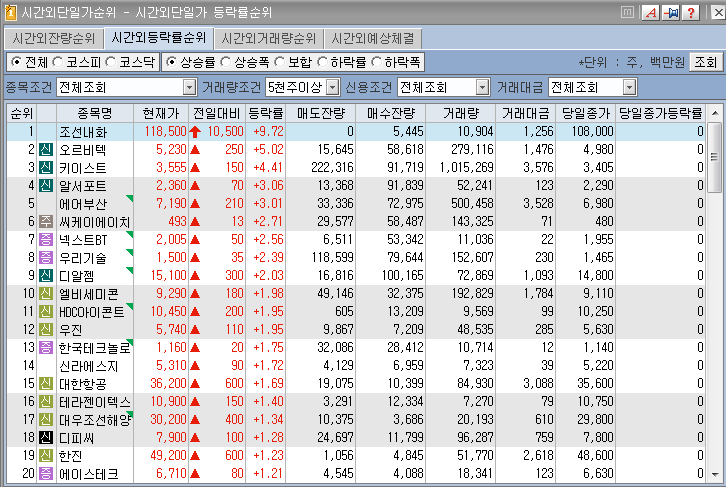The image size is (726, 487).
Task: Close the window with X button
Action: point(718,12)
